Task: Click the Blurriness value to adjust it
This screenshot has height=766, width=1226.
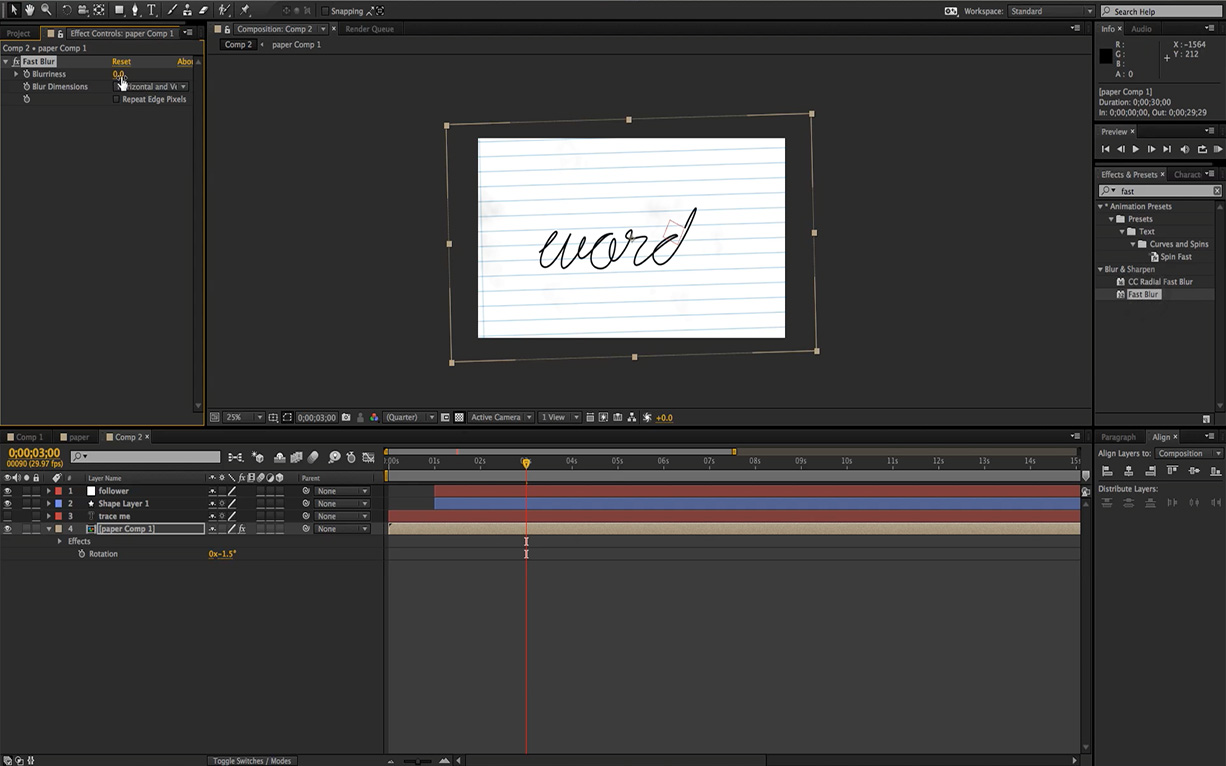Action: coord(120,74)
